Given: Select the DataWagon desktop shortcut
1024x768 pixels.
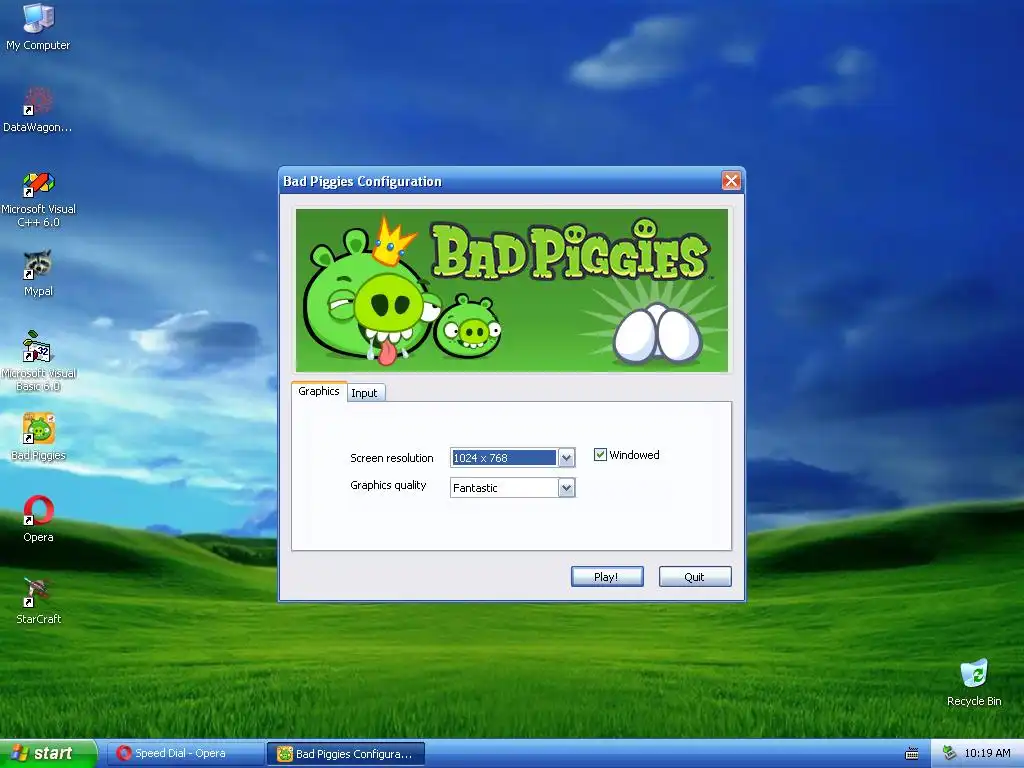Looking at the screenshot, I should tap(38, 109).
